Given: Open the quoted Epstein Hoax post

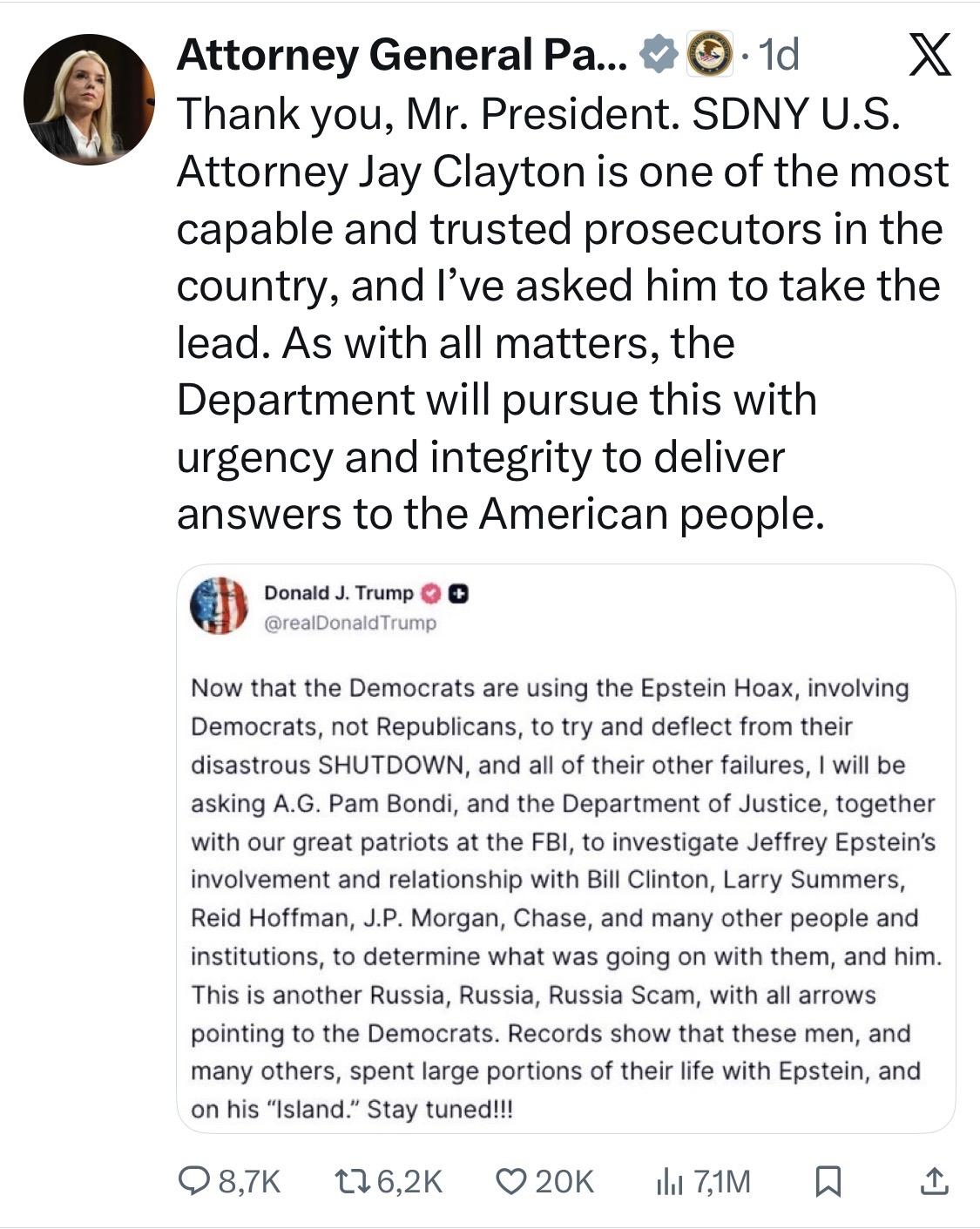Looking at the screenshot, I should [564, 897].
